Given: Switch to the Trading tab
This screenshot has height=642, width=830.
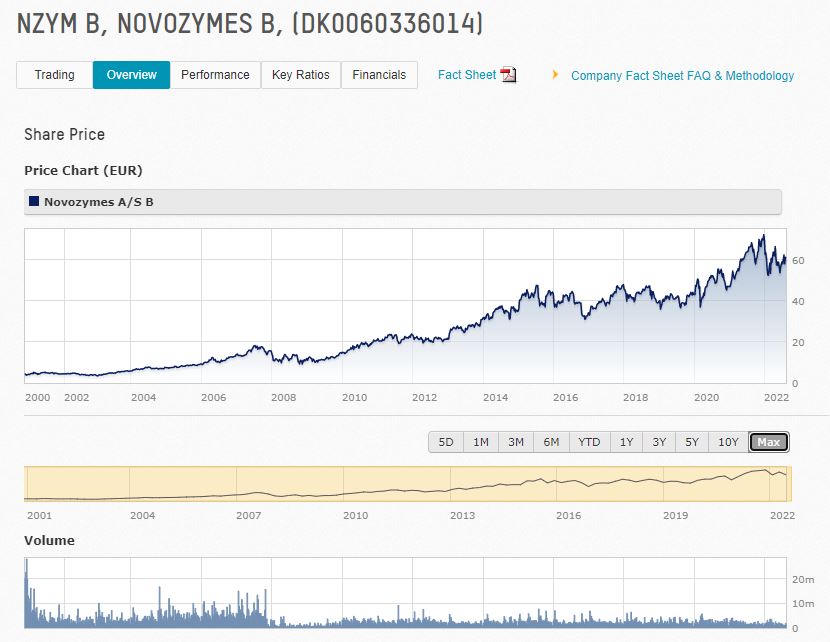Looking at the screenshot, I should point(55,74).
